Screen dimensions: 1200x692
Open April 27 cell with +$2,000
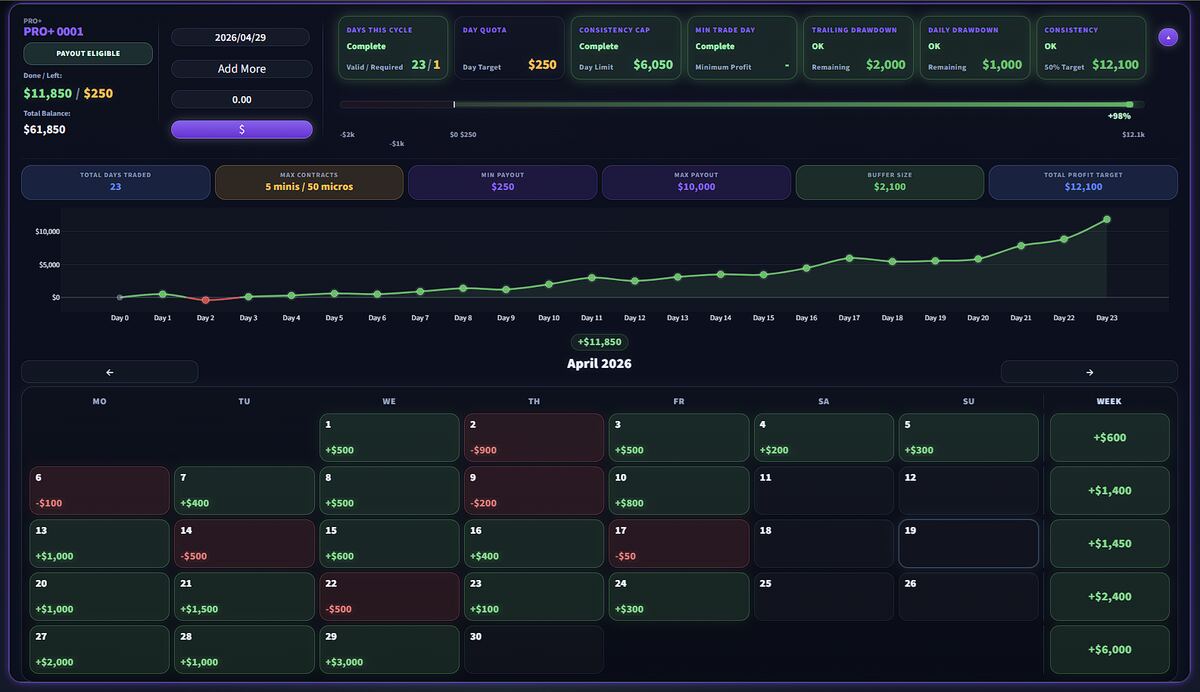pyautogui.click(x=99, y=650)
